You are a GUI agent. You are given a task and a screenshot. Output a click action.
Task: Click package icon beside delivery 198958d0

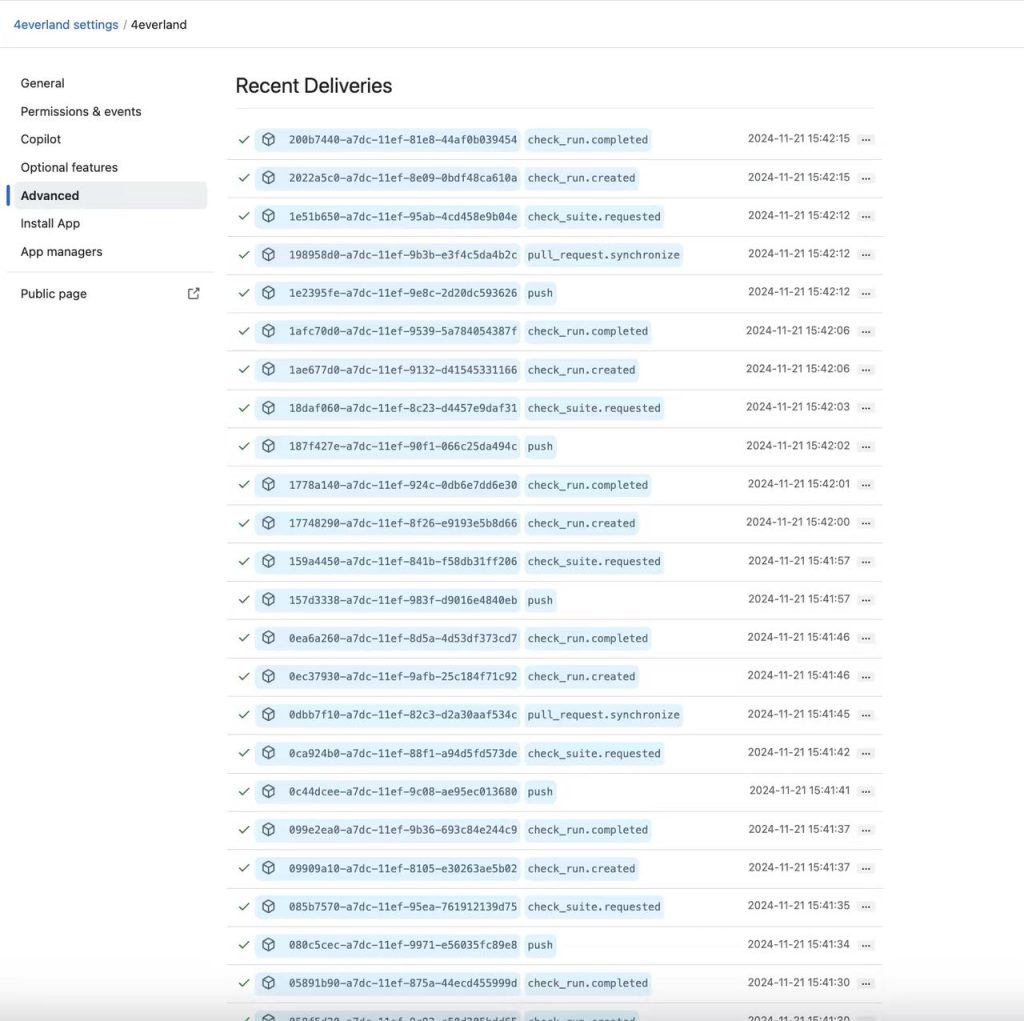point(268,255)
